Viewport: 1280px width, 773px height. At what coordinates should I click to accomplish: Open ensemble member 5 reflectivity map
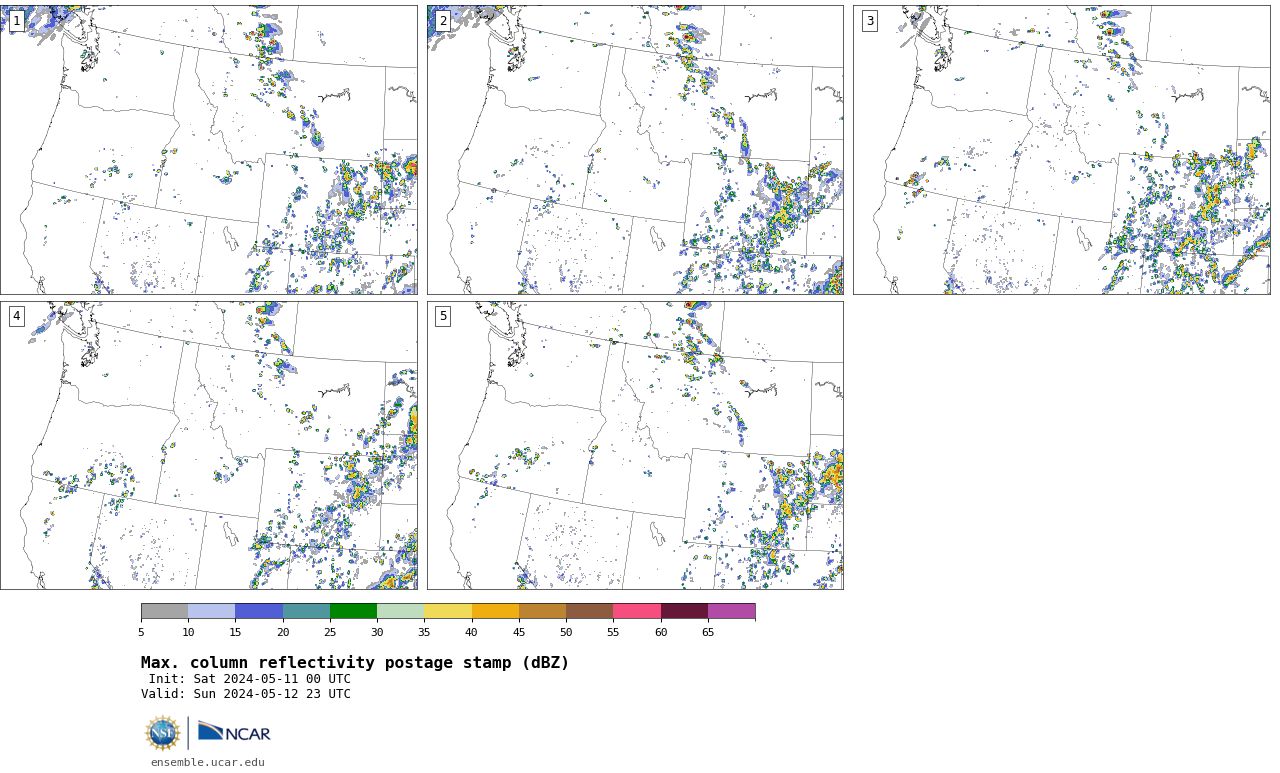[x=635, y=445]
